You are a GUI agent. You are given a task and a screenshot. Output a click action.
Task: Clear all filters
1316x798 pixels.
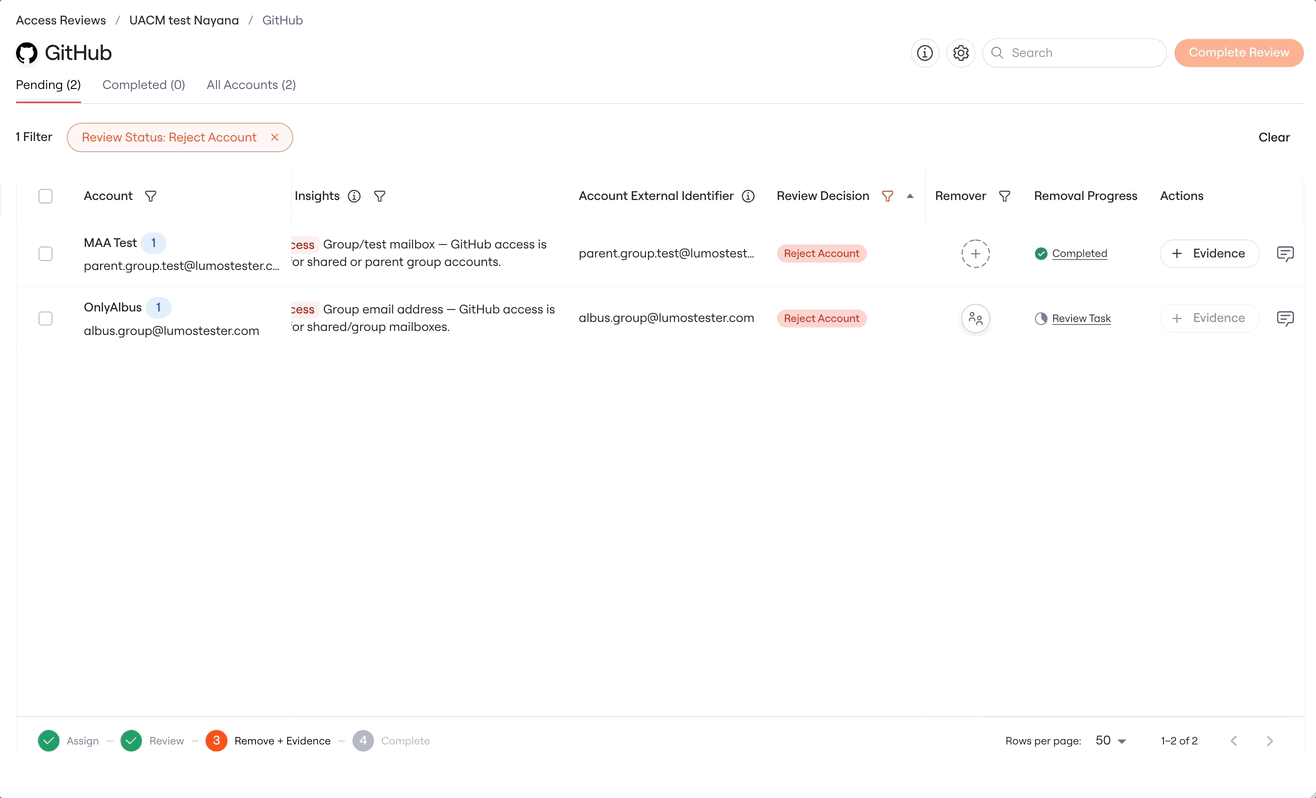[1274, 137]
